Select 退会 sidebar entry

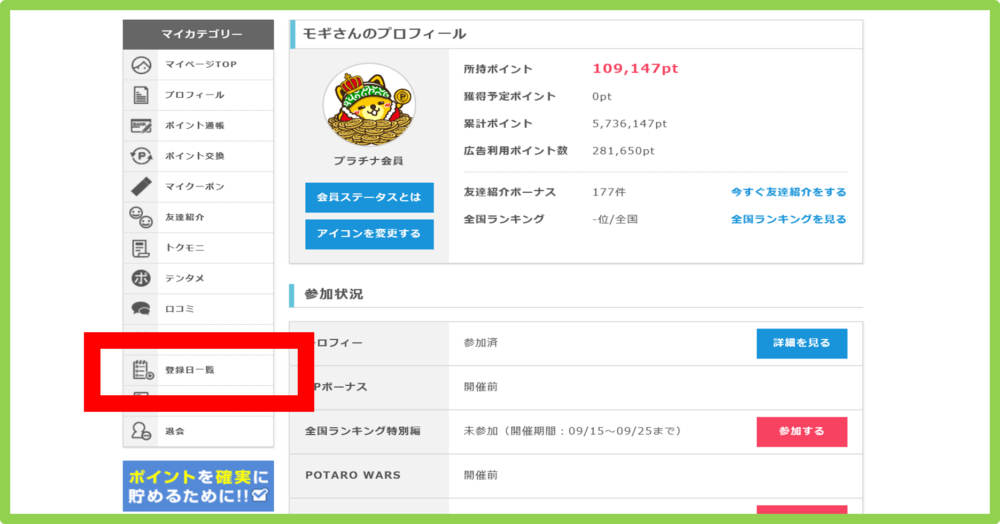point(198,432)
